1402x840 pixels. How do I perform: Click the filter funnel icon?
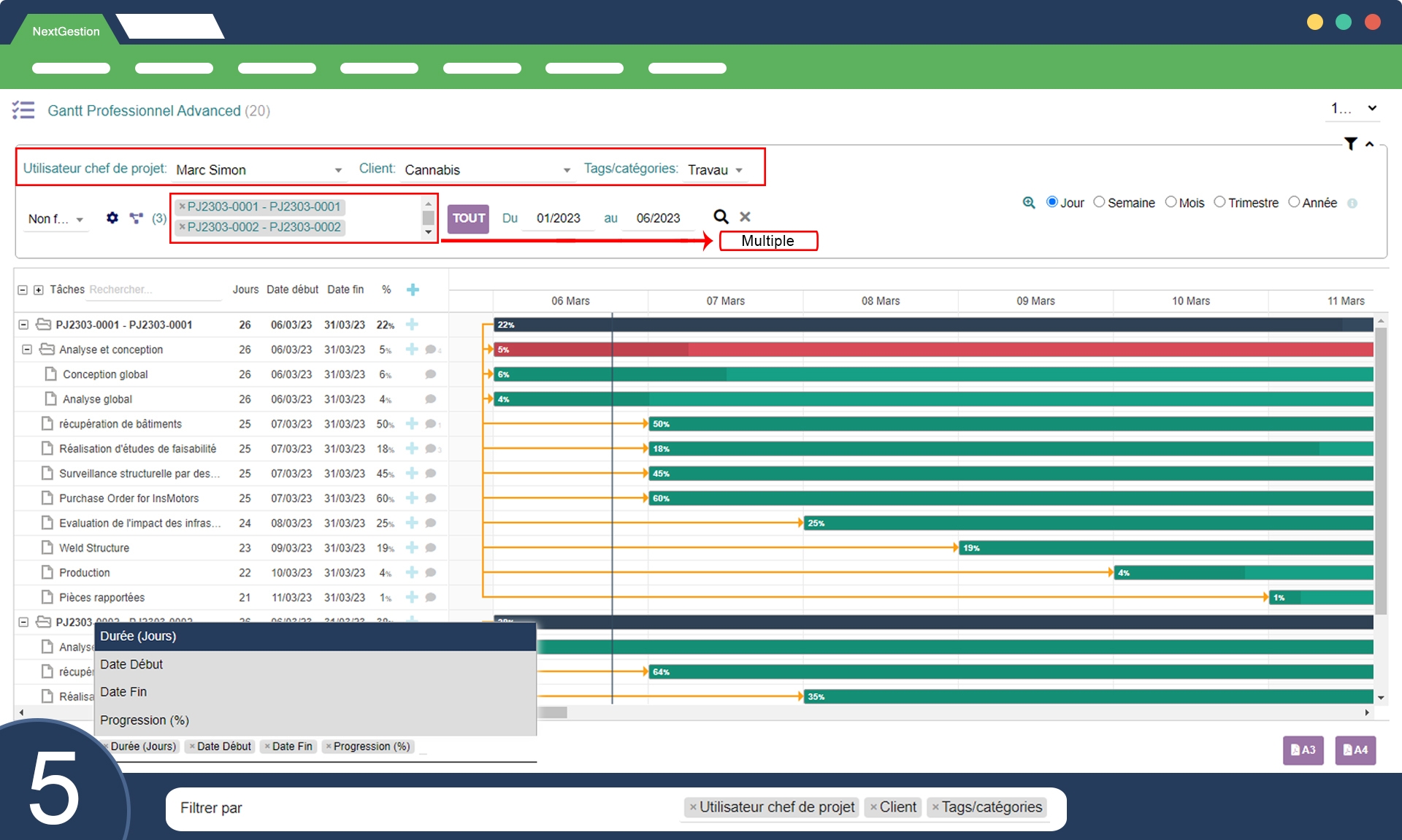point(1351,144)
